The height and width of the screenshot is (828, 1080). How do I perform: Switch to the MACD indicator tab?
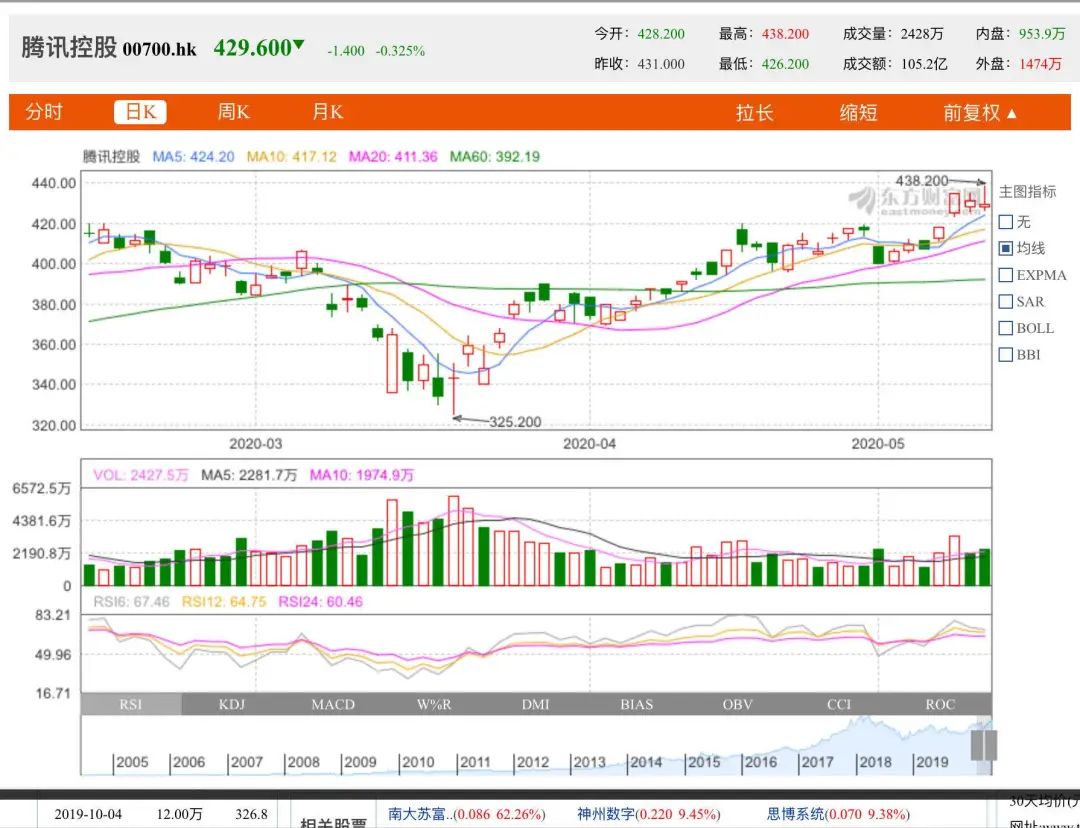[x=333, y=704]
